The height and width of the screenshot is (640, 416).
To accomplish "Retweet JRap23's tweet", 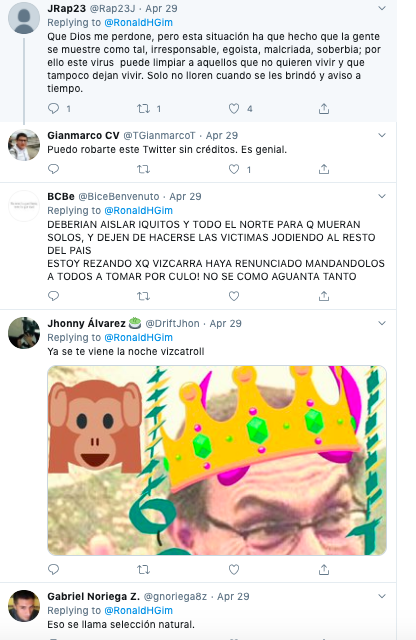I will 143,108.
